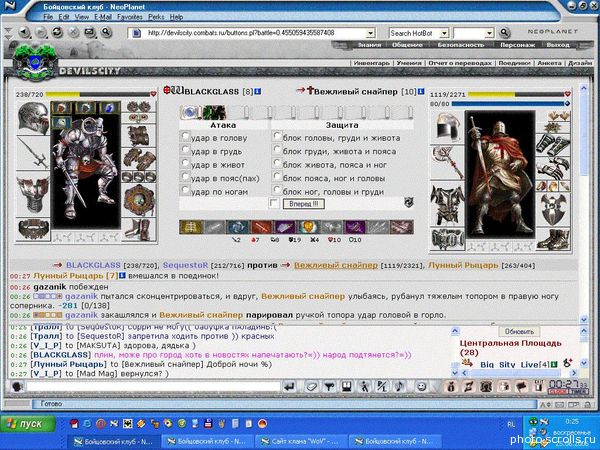Click Вежливый снайпер boots equipment slot

[x=553, y=239]
